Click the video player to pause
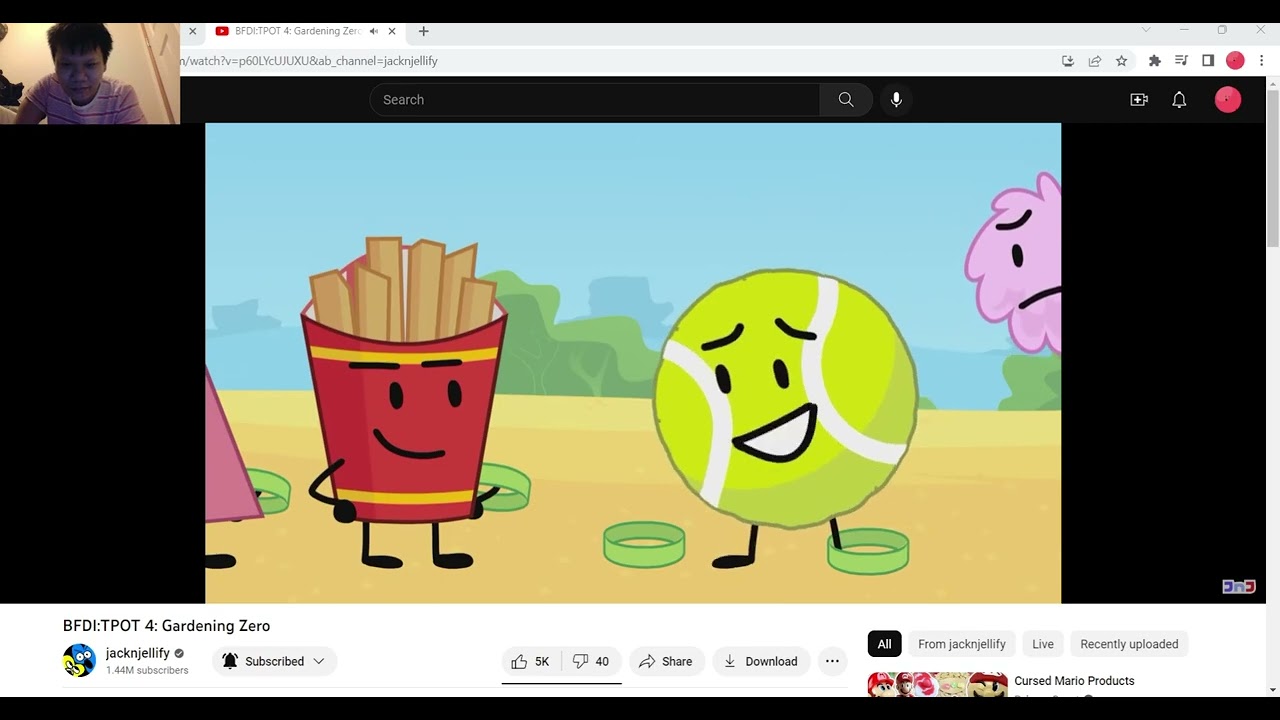Image resolution: width=1280 pixels, height=720 pixels. point(633,363)
